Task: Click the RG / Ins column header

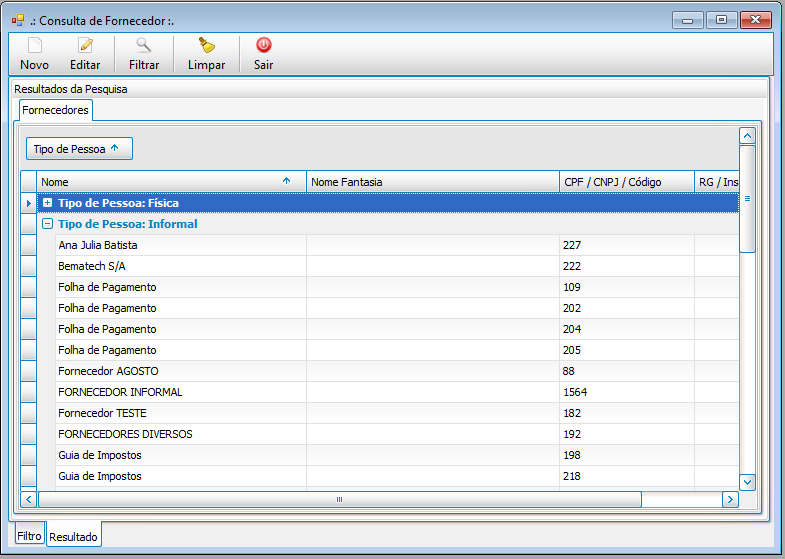Action: point(716,182)
